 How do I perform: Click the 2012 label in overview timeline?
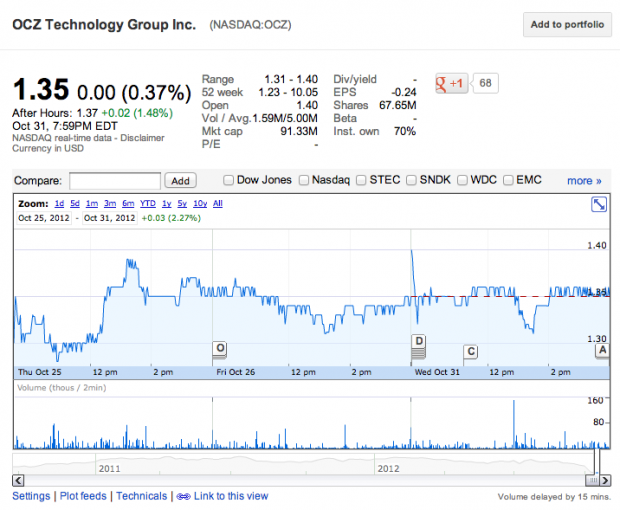click(x=388, y=469)
